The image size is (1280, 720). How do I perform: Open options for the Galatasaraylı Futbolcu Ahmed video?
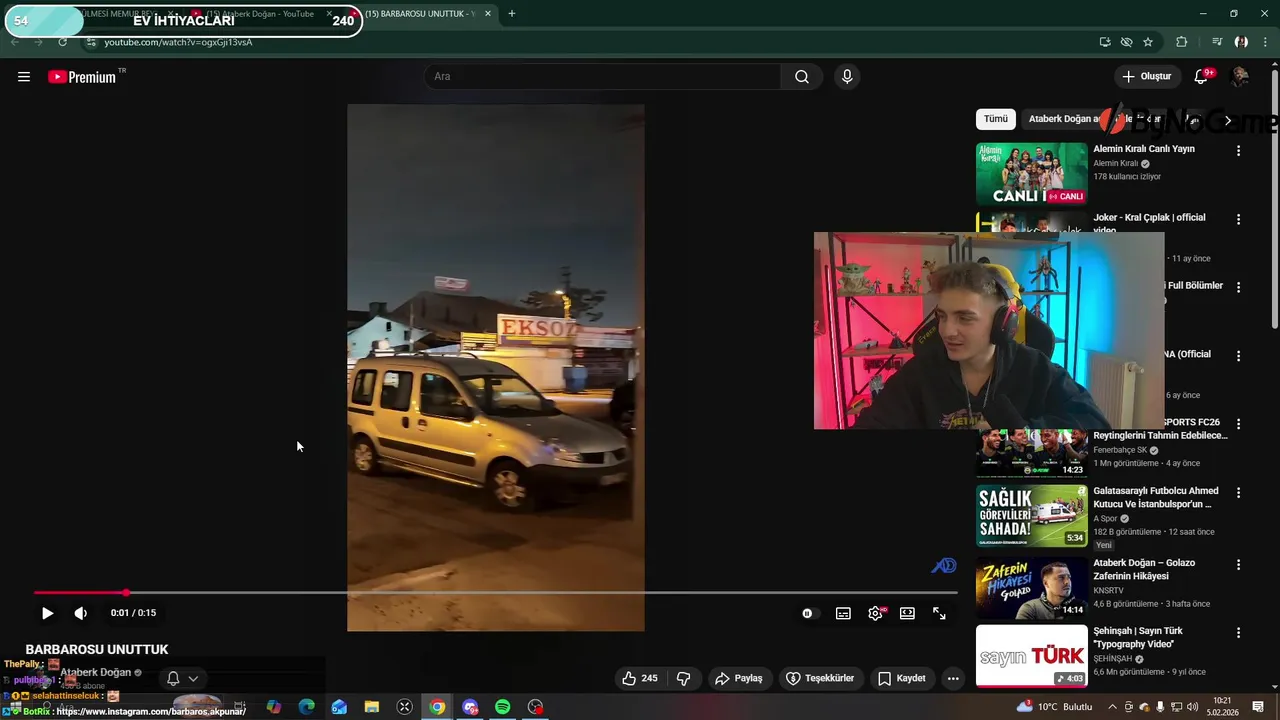1238,492
